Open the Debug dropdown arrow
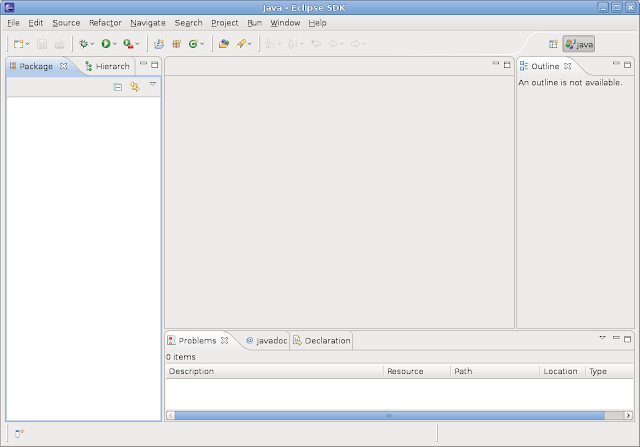Screen dimensions: 640x447 coord(92,44)
